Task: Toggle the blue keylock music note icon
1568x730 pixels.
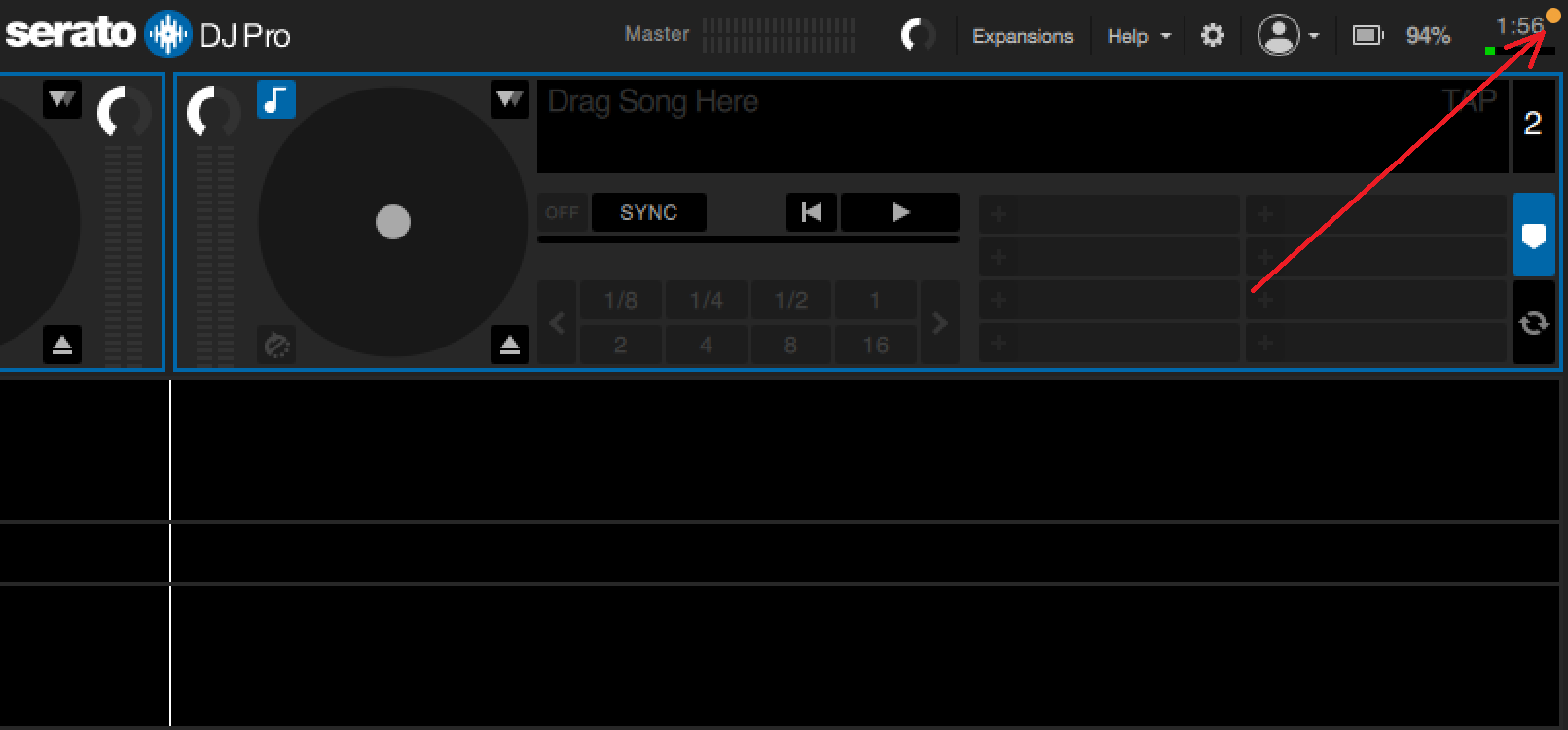Action: [276, 99]
